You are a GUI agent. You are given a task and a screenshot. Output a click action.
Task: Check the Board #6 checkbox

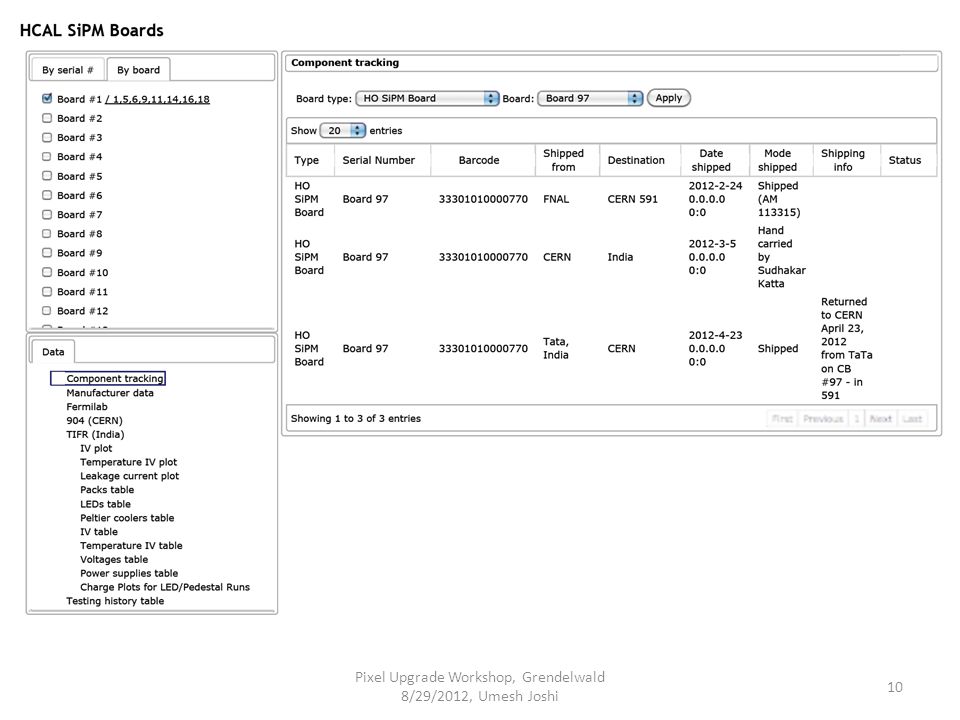click(x=47, y=195)
